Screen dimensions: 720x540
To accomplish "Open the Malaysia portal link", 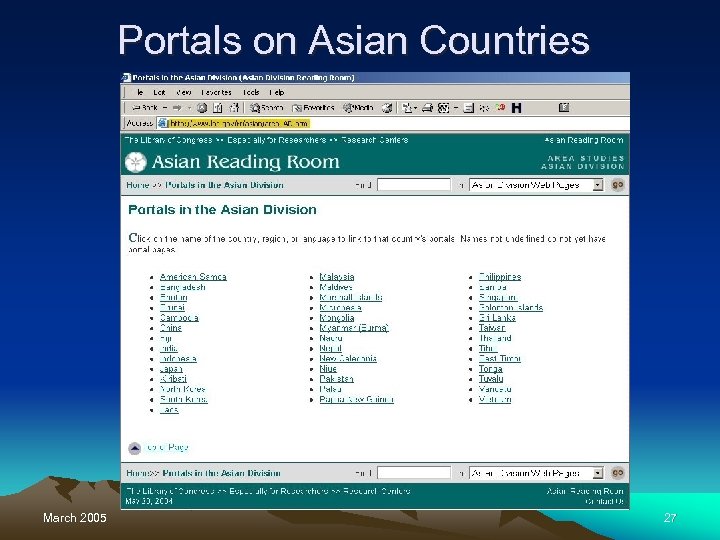I will pyautogui.click(x=337, y=277).
